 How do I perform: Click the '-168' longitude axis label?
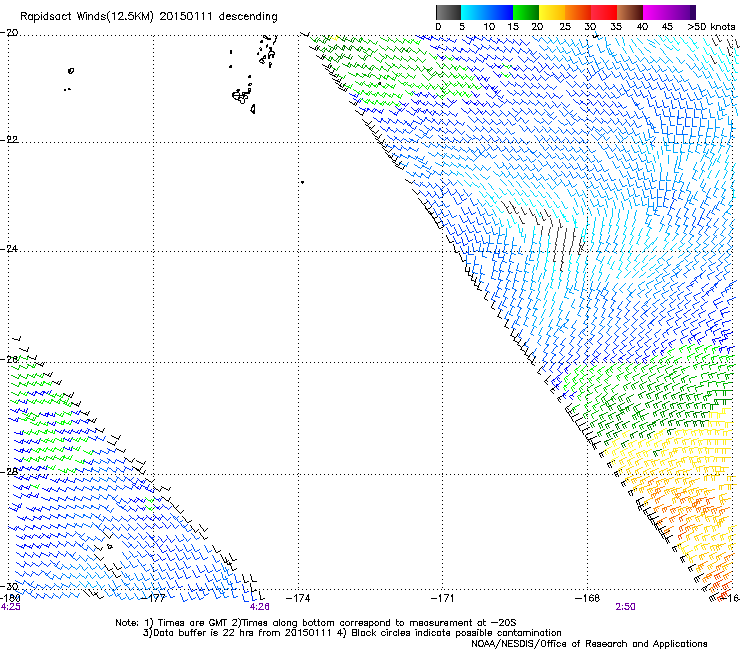588,598
